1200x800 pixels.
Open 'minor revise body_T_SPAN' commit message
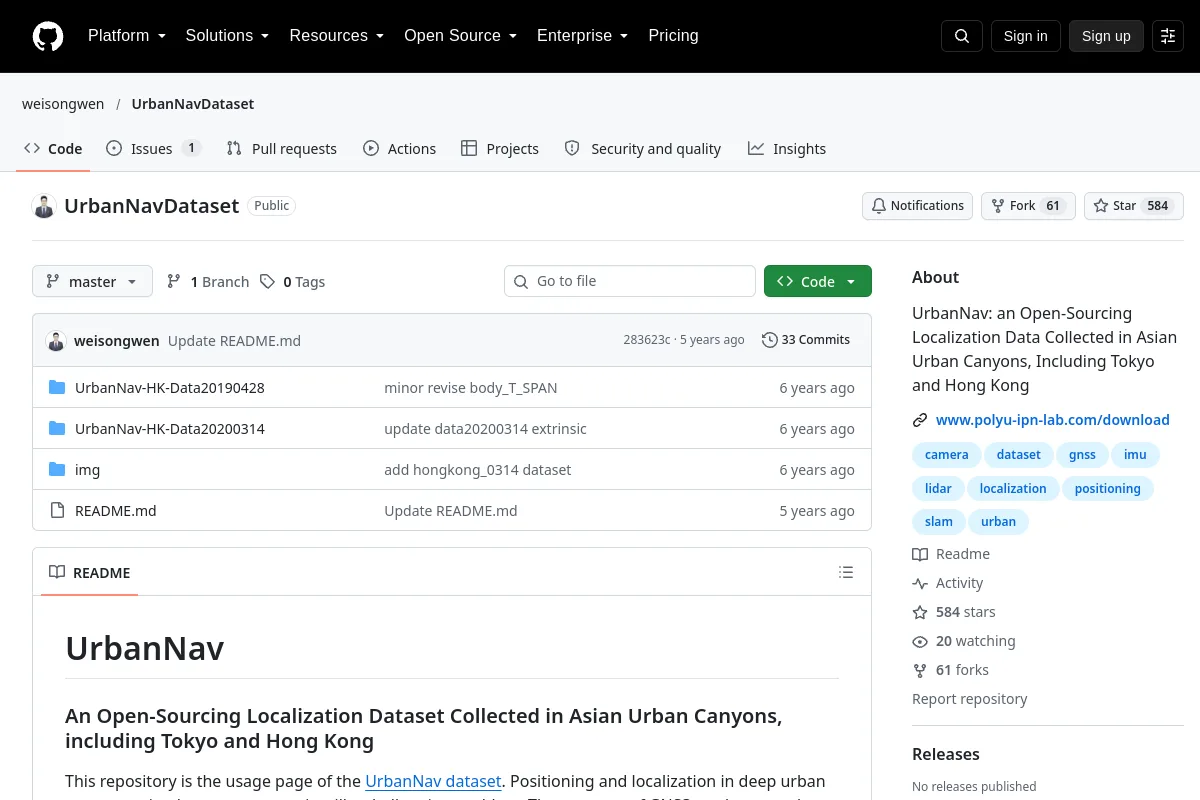471,388
